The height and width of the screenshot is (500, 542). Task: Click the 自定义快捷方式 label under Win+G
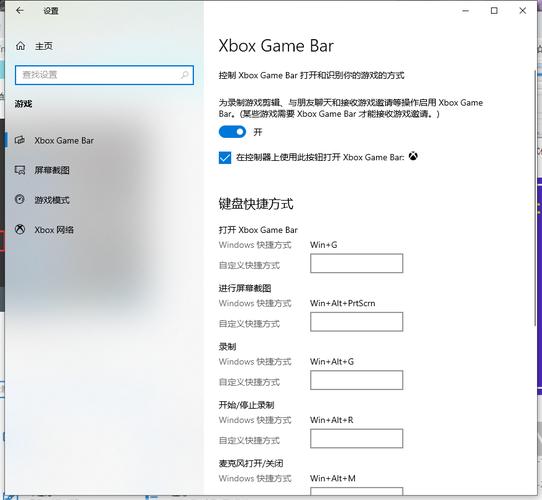249,266
